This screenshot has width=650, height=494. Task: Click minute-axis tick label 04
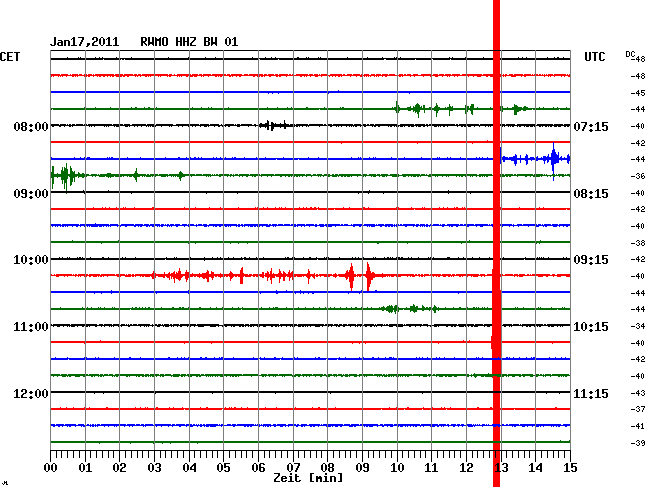tap(189, 468)
